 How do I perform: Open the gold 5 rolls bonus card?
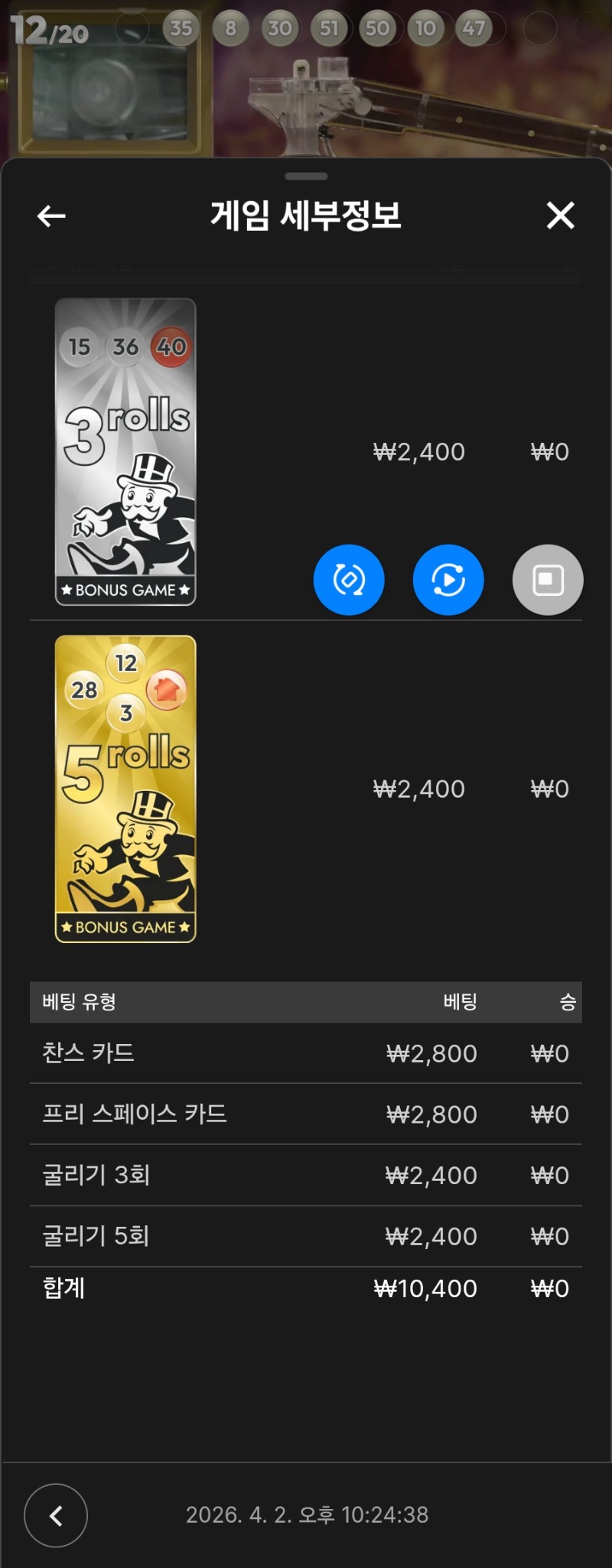pos(125,789)
